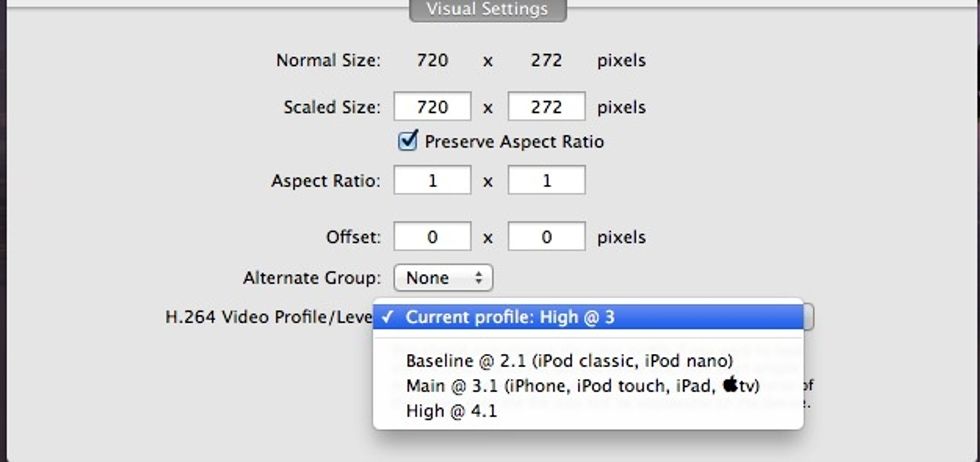
Task: Focus the second Aspect Ratio field
Action: pos(547,180)
